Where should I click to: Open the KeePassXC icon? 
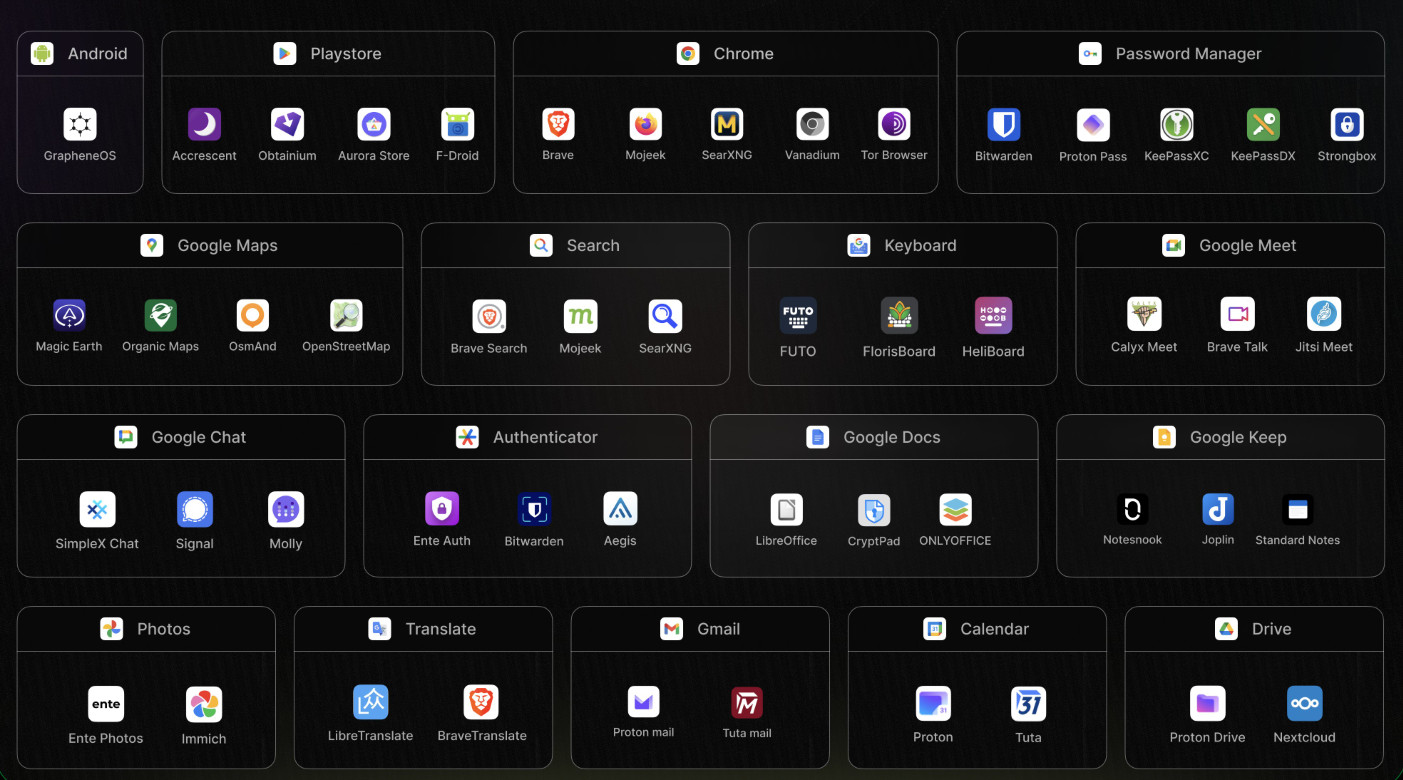pos(1177,125)
